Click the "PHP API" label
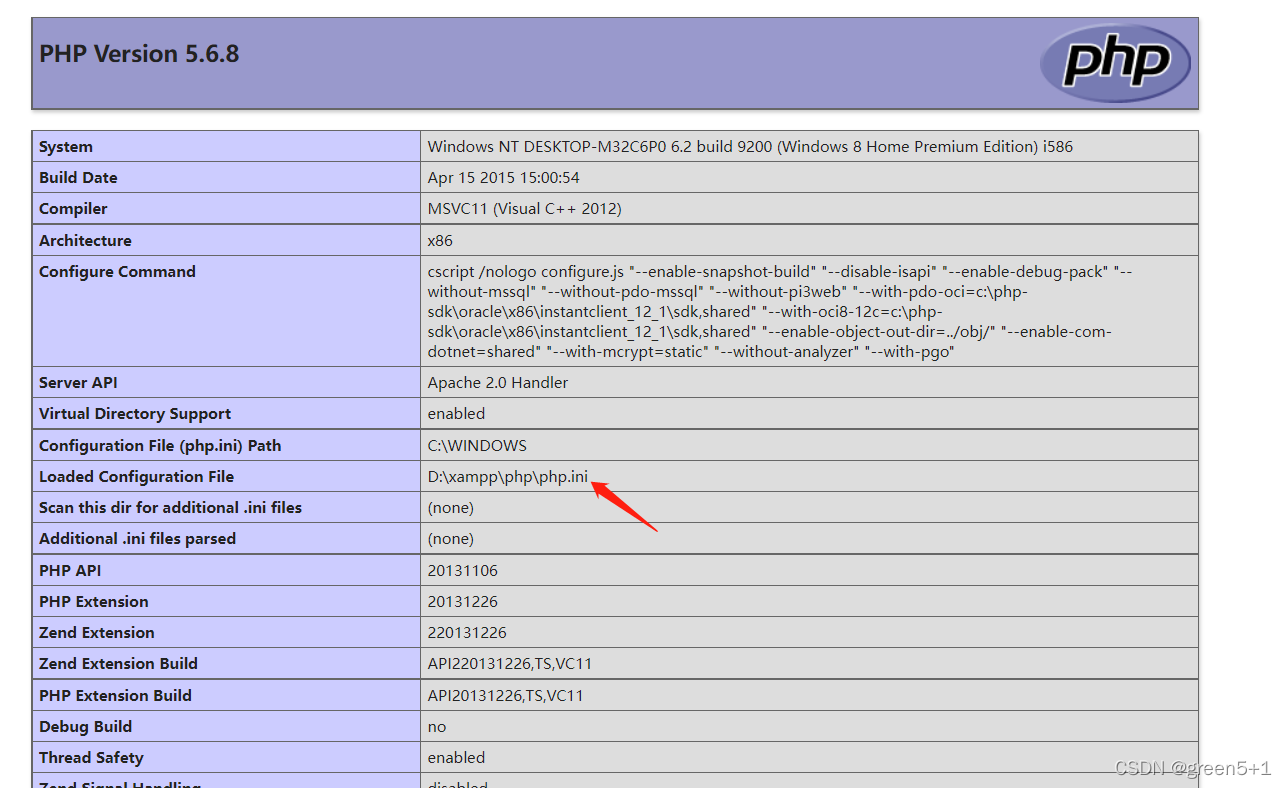This screenshot has height=788, width=1287. [70, 571]
